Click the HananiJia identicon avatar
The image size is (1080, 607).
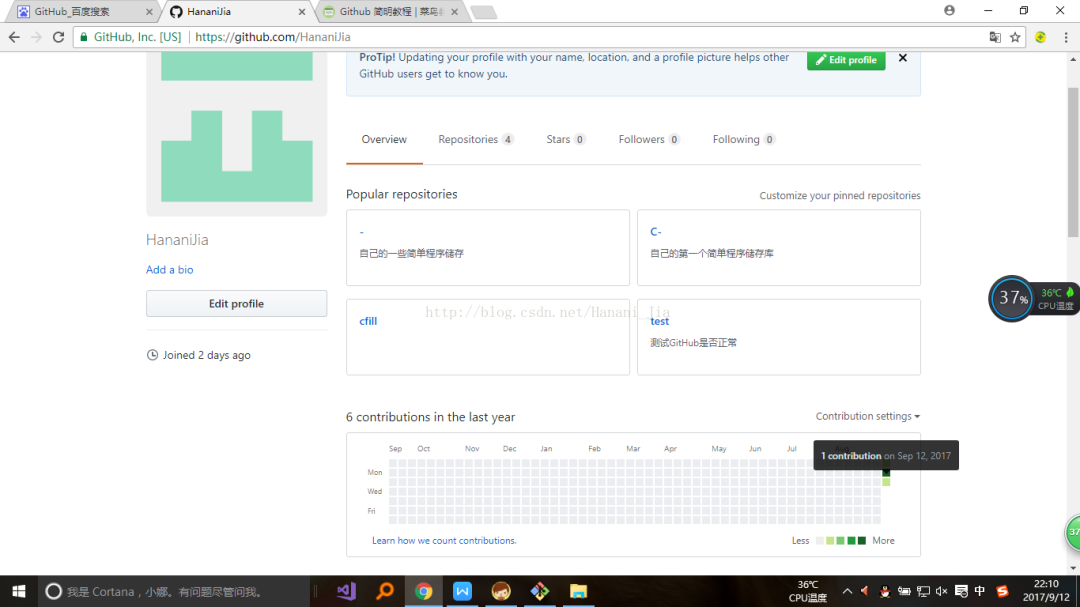click(x=236, y=134)
